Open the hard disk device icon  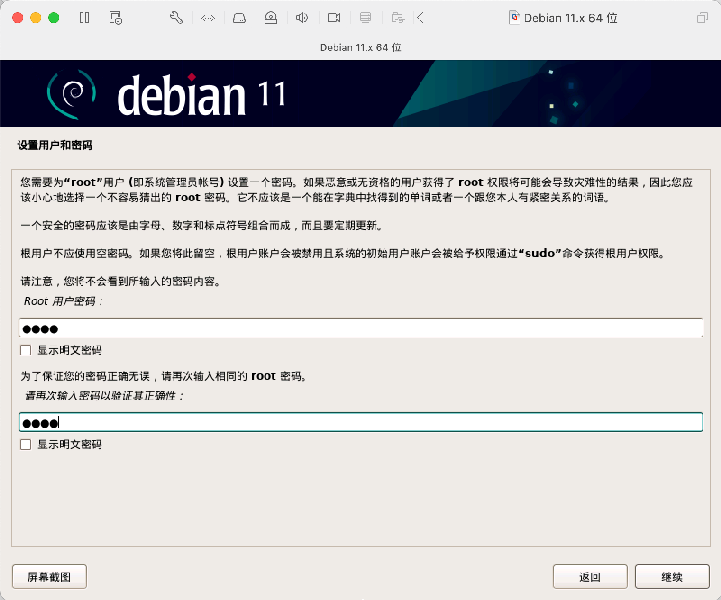[x=239, y=18]
